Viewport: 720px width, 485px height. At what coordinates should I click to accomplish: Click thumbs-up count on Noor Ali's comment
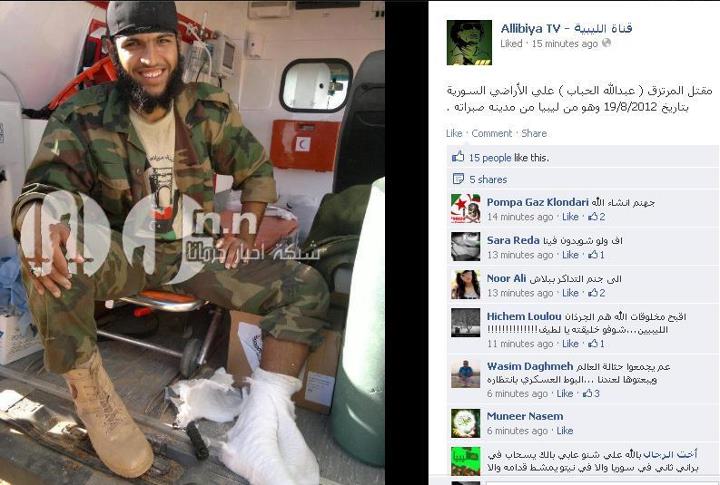597,293
